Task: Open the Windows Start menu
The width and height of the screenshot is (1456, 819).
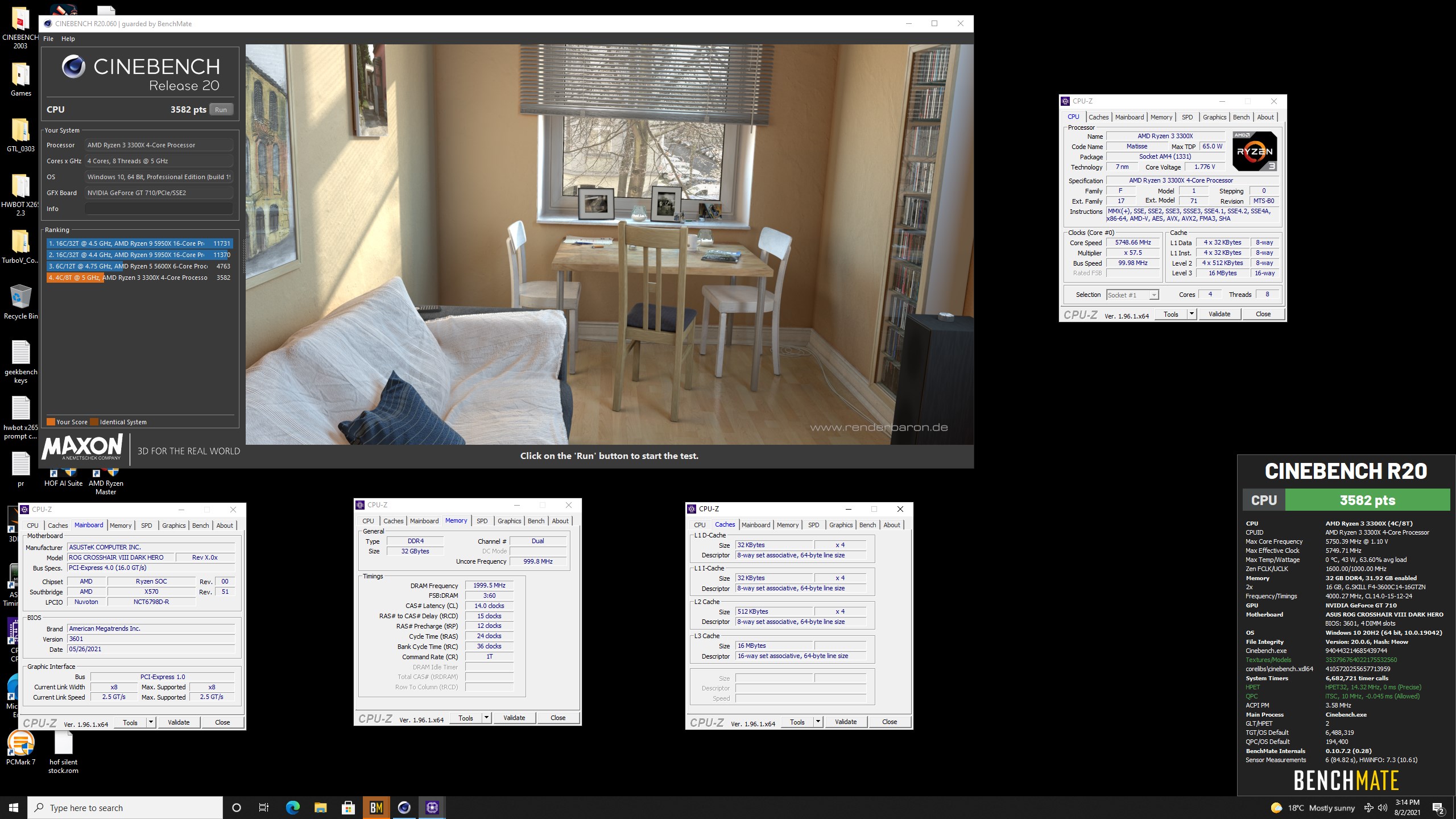Action: tap(14, 808)
